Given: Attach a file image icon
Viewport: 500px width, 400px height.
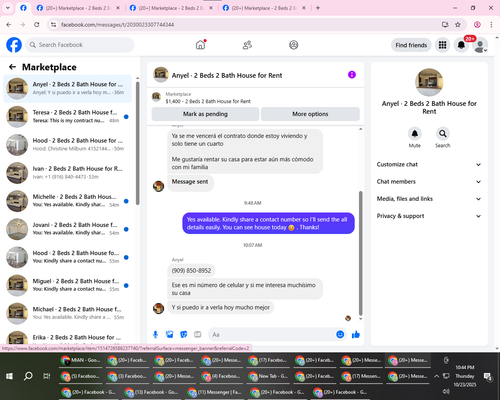Looking at the screenshot, I should pos(170,334).
